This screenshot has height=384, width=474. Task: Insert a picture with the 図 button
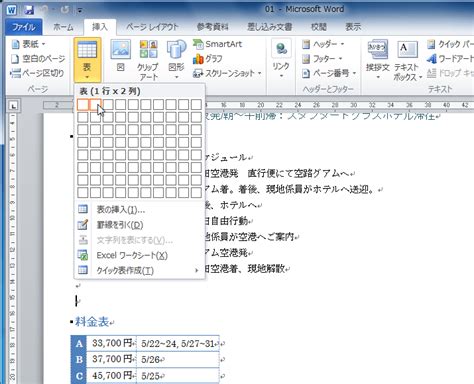click(x=120, y=57)
